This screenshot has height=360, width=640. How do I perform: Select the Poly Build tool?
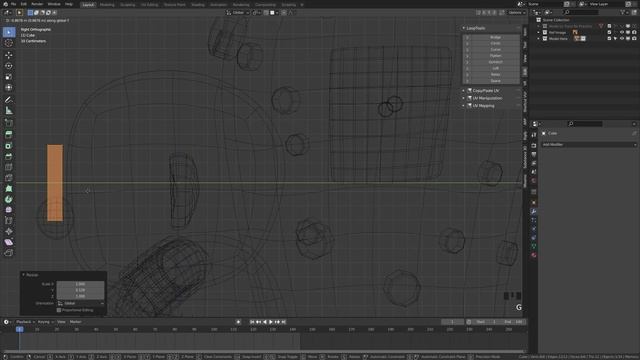(x=9, y=189)
